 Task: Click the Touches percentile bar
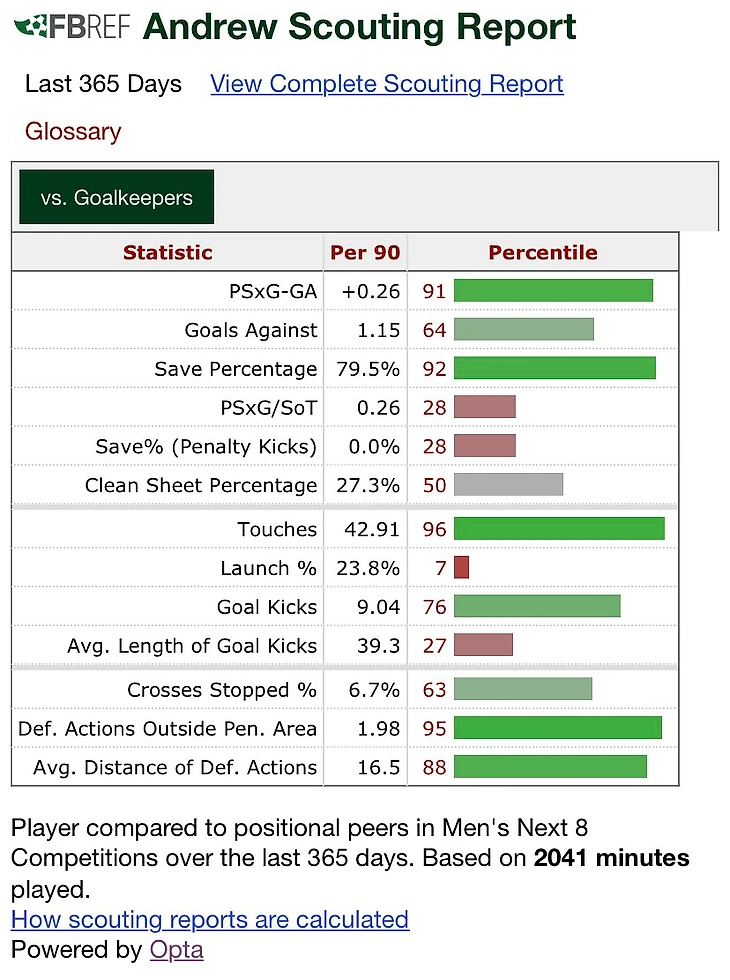(559, 529)
